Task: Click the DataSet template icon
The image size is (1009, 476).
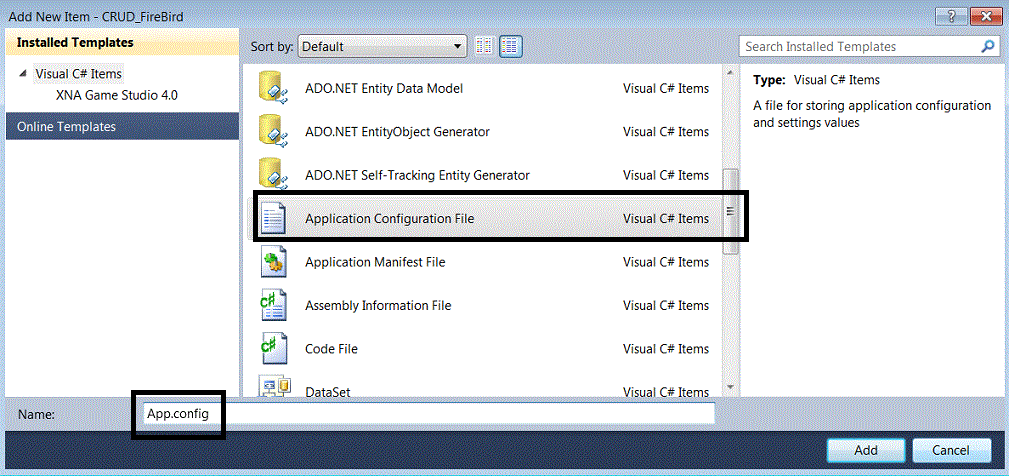Action: click(273, 386)
